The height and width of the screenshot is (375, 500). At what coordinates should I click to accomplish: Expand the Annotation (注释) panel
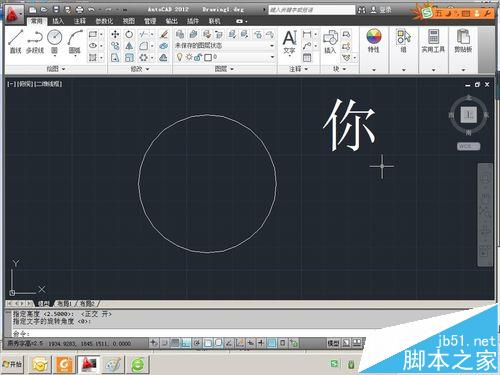[x=298, y=69]
